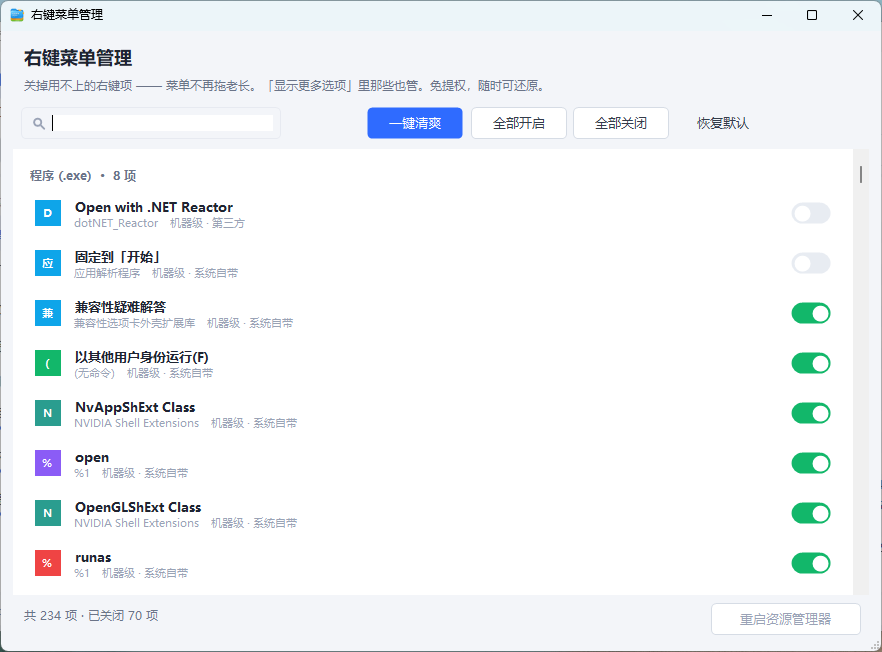
Task: Click the 兼 icon beside 兼容性疑难解答
Action: click(x=48, y=313)
